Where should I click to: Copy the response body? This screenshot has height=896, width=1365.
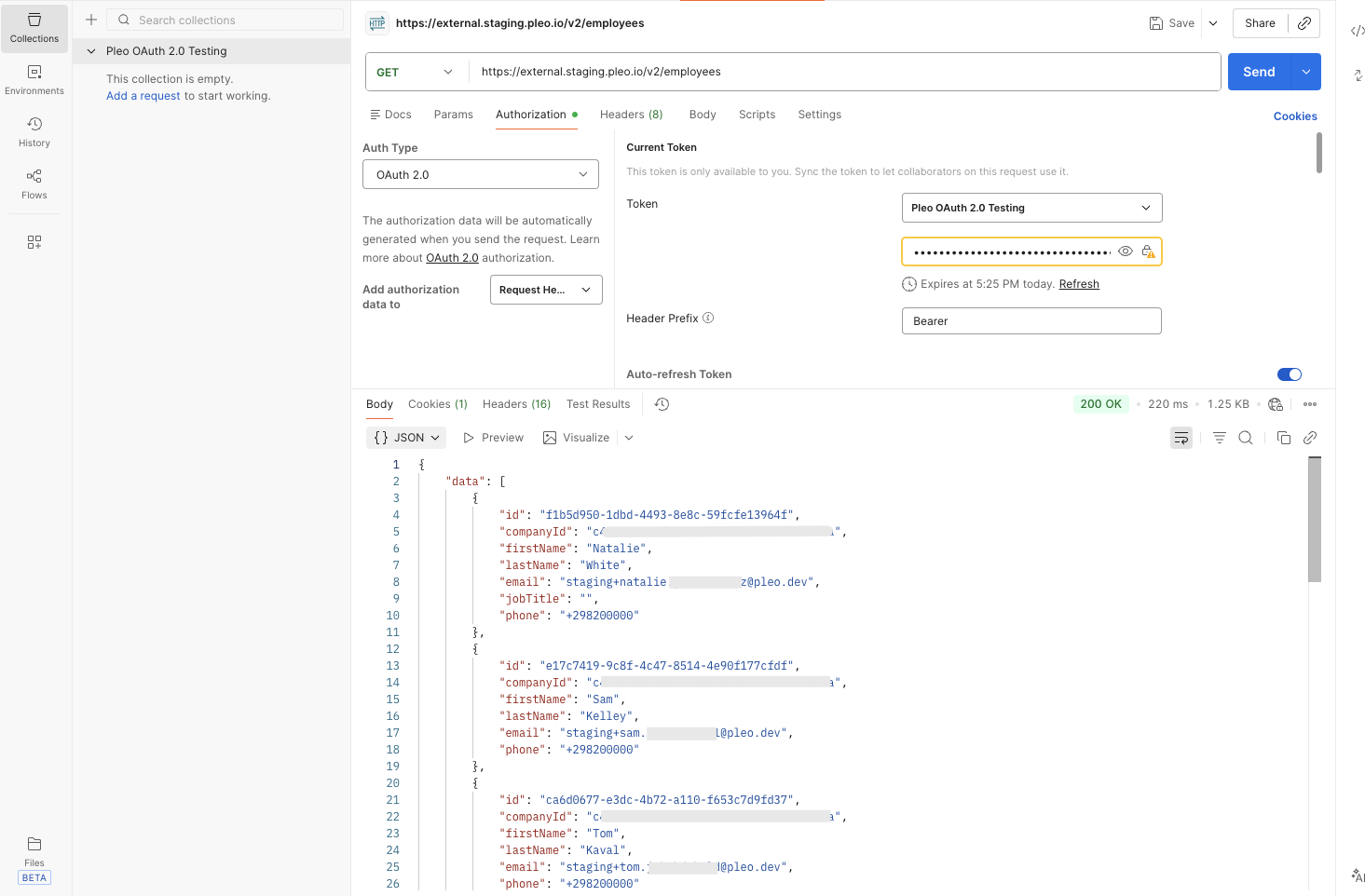[1283, 437]
